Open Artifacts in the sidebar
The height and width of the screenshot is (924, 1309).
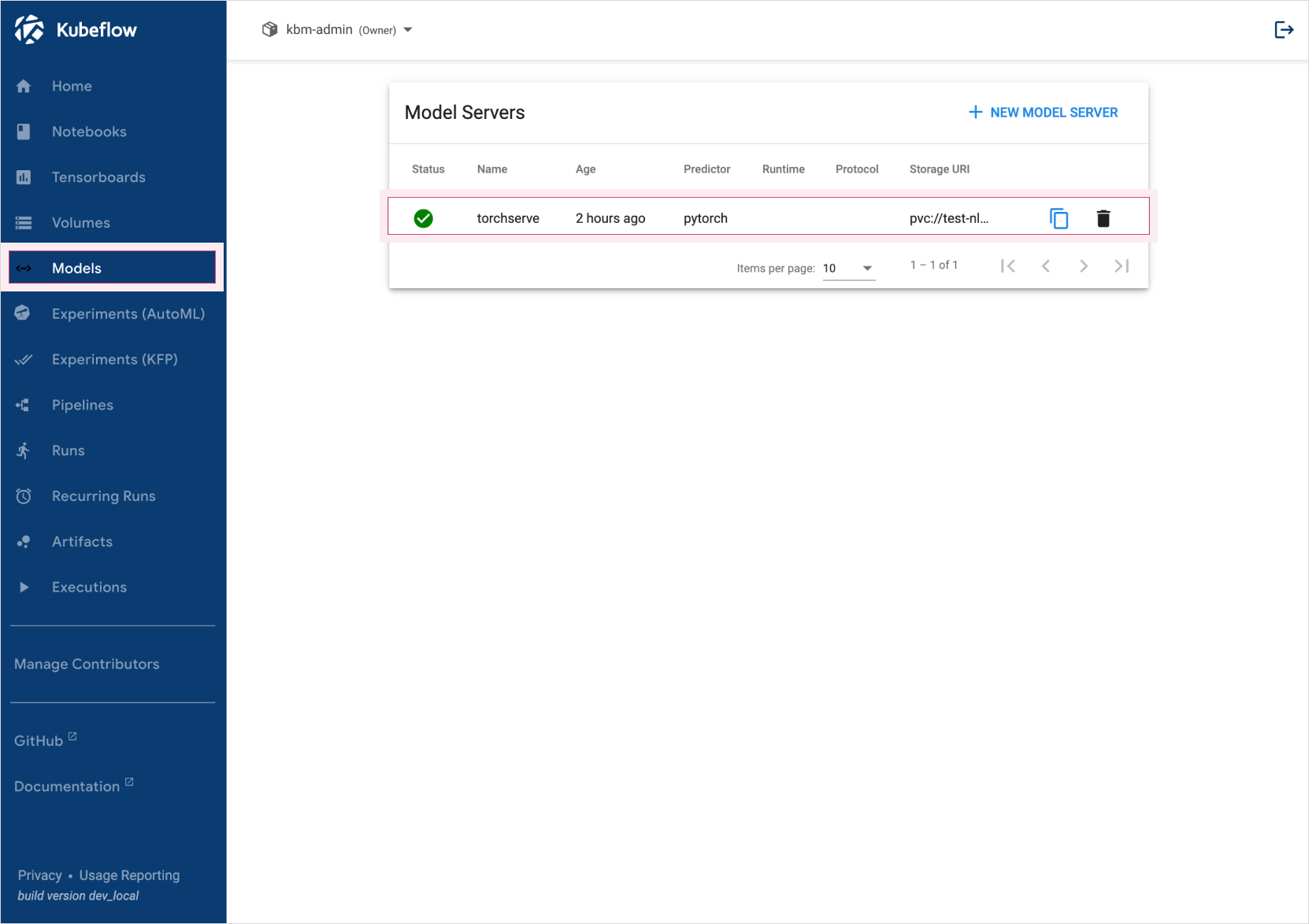click(x=113, y=542)
